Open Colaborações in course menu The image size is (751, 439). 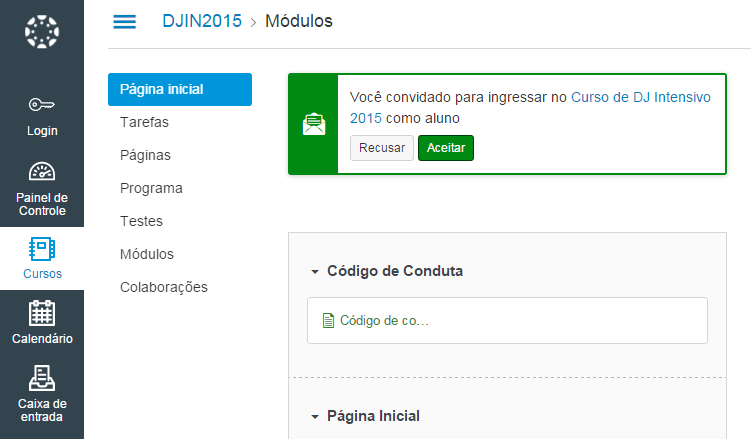pos(164,287)
